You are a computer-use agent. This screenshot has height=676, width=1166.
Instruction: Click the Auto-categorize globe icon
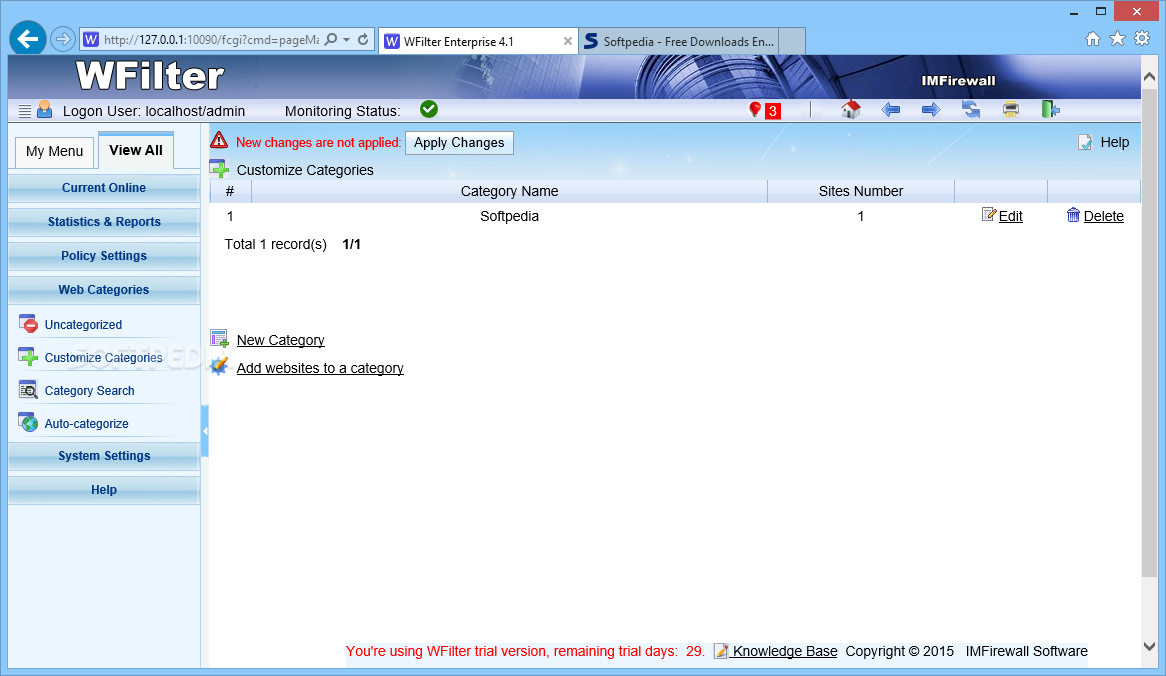click(x=28, y=422)
